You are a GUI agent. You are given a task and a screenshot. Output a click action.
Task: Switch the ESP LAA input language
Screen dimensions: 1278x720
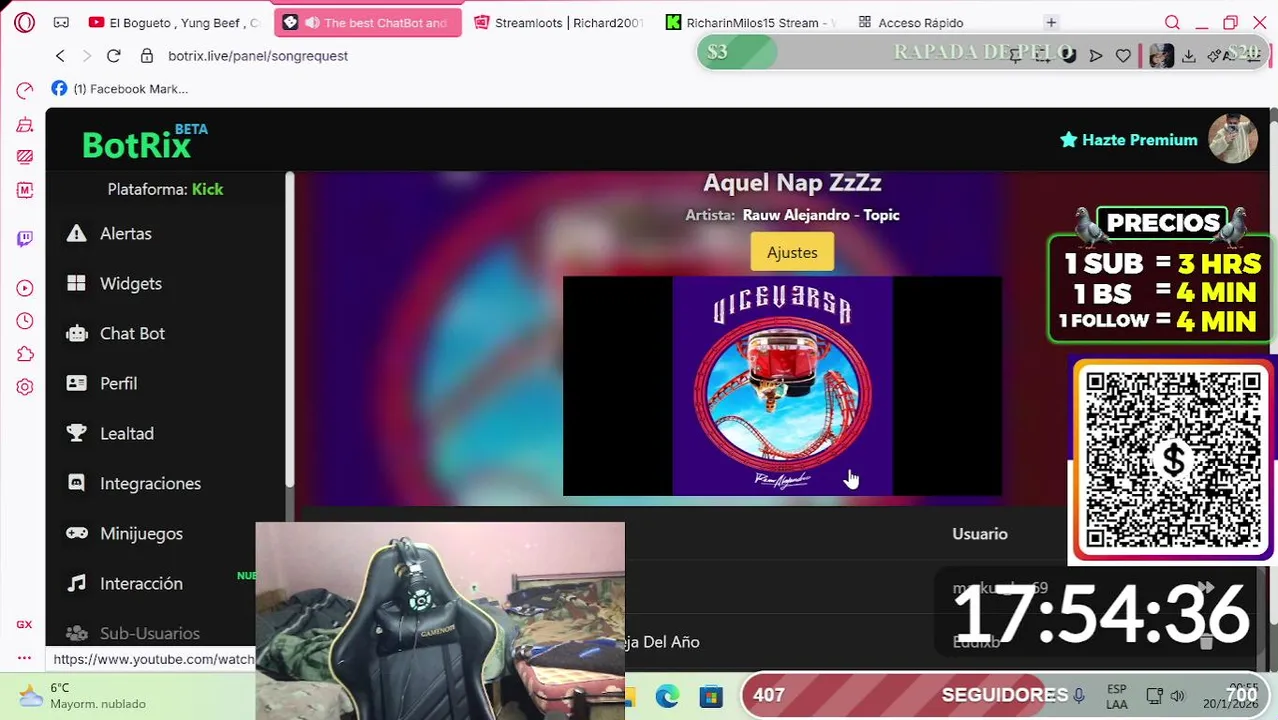1117,697
